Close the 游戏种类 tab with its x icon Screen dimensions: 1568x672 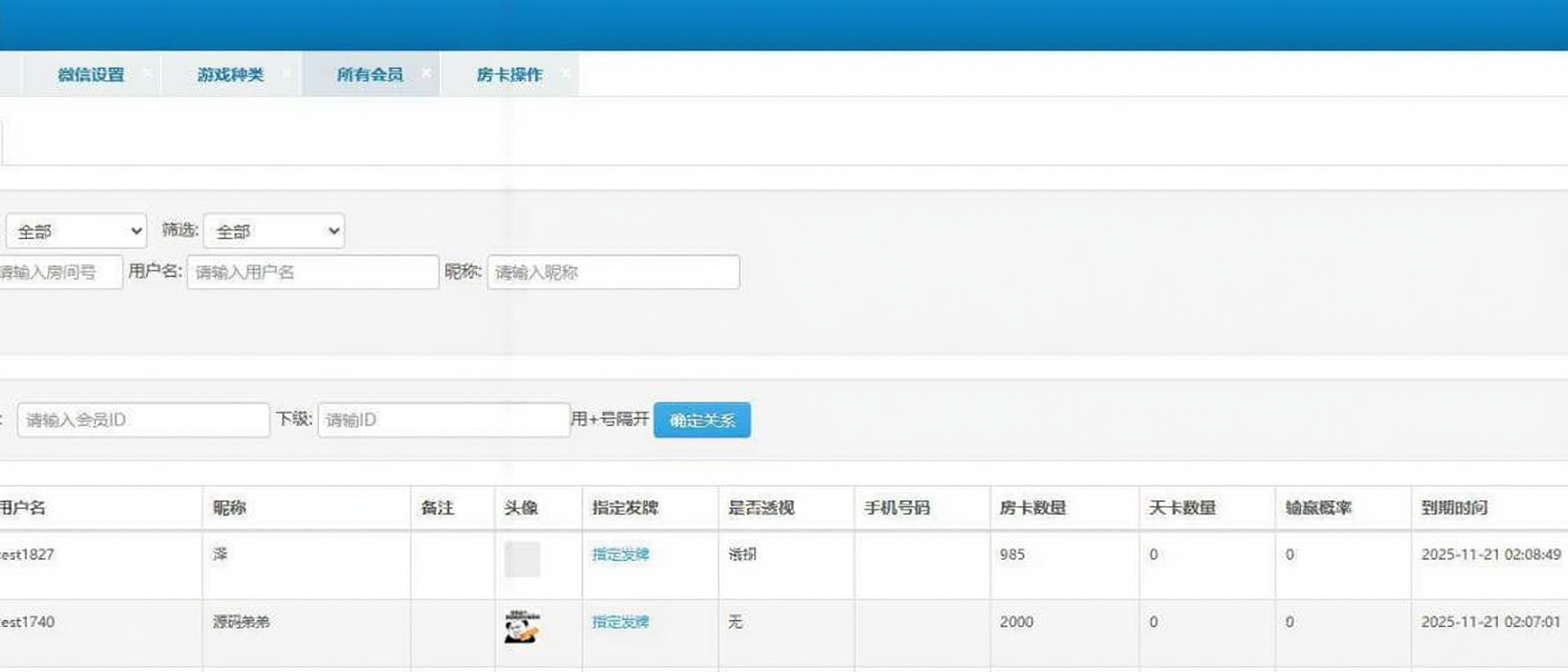click(x=287, y=73)
